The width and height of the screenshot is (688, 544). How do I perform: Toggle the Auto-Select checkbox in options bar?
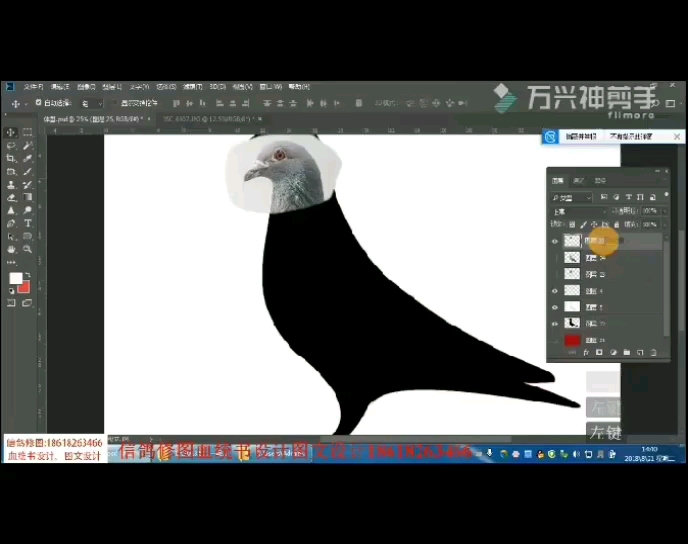pos(39,103)
